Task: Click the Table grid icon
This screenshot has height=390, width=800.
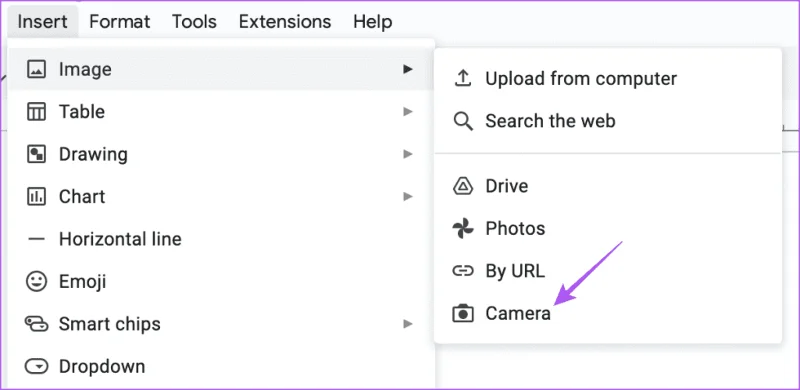Action: click(36, 111)
